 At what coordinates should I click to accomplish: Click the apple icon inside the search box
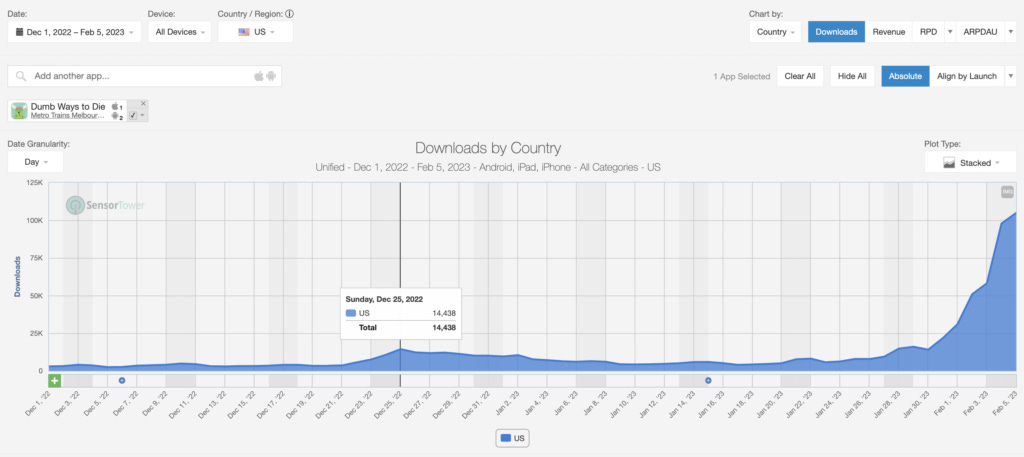[259, 76]
